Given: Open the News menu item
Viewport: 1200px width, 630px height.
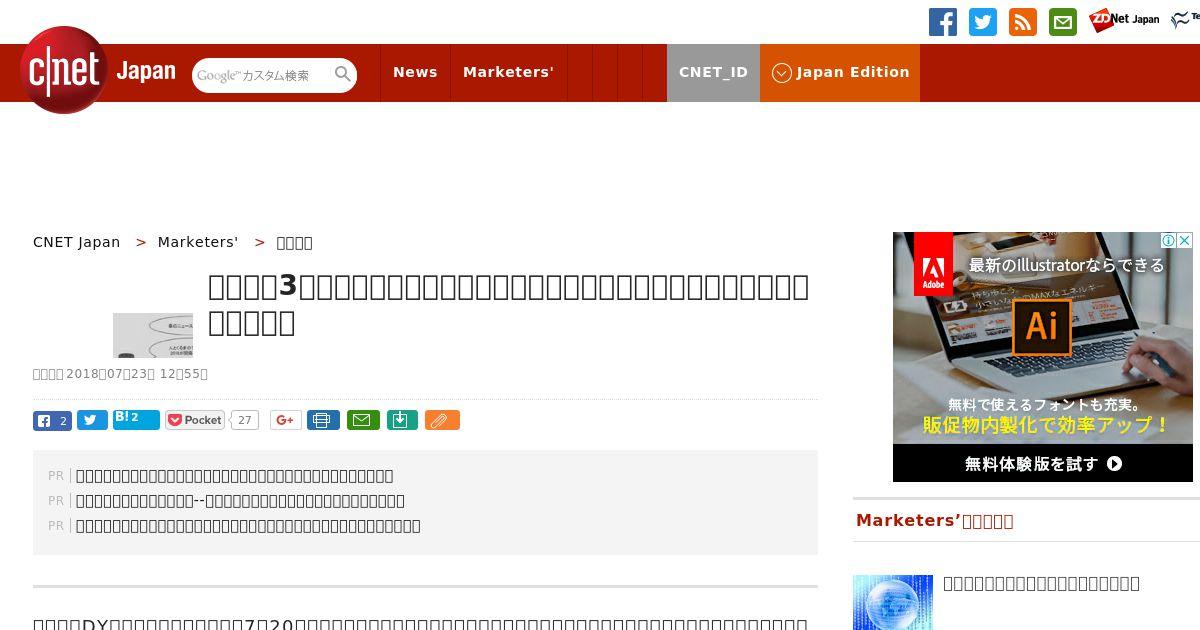Looking at the screenshot, I should (x=415, y=72).
